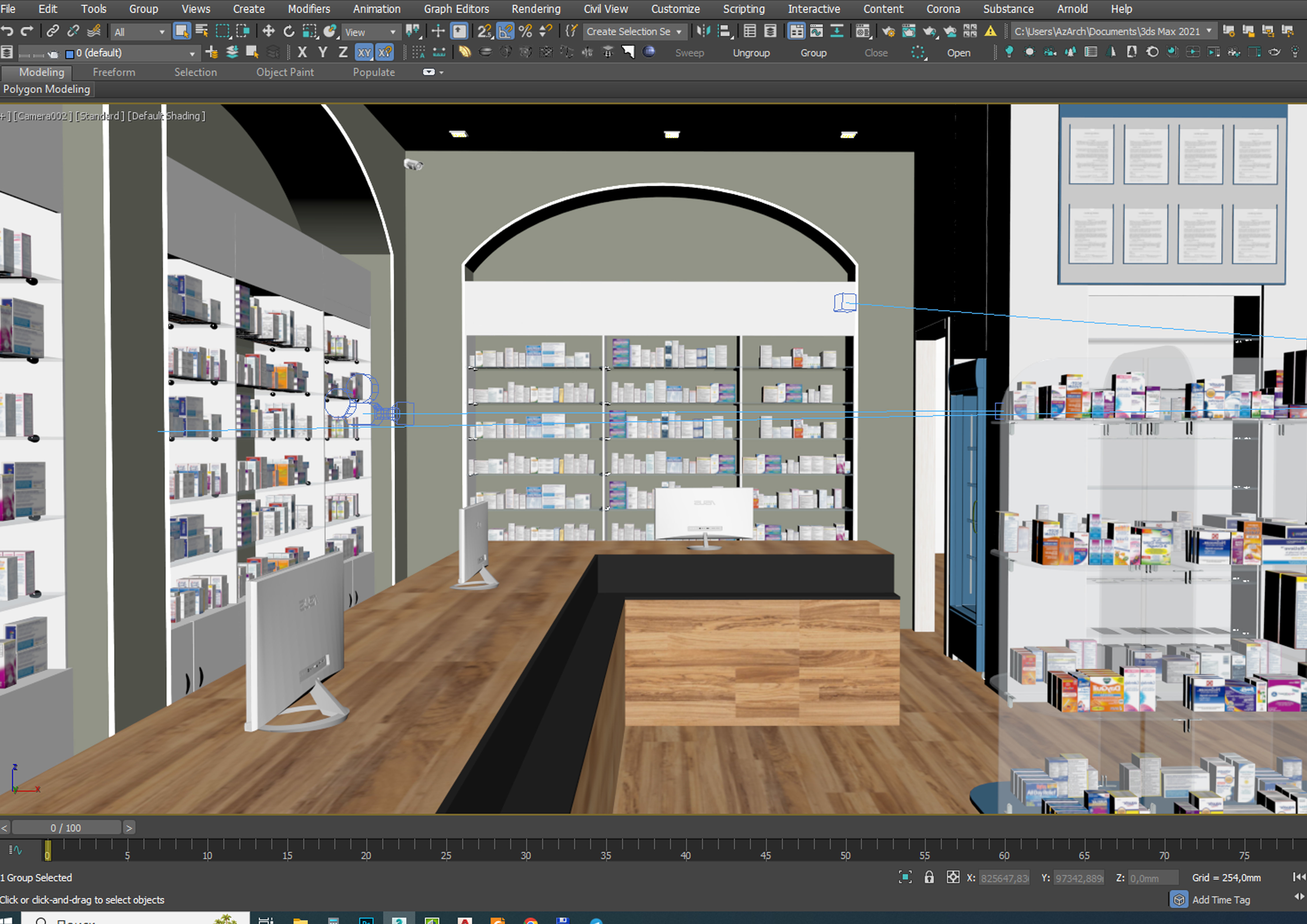Toggle the Selection Lock padlock
Viewport: 1307px width, 924px height.
(929, 877)
